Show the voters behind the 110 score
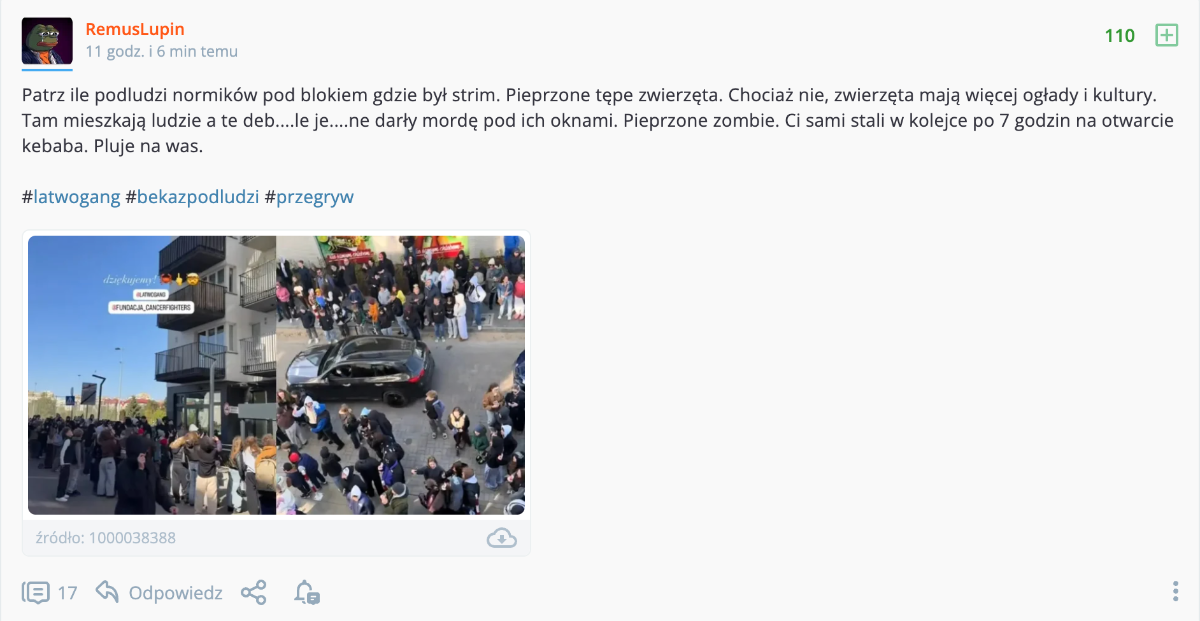 pyautogui.click(x=1120, y=36)
